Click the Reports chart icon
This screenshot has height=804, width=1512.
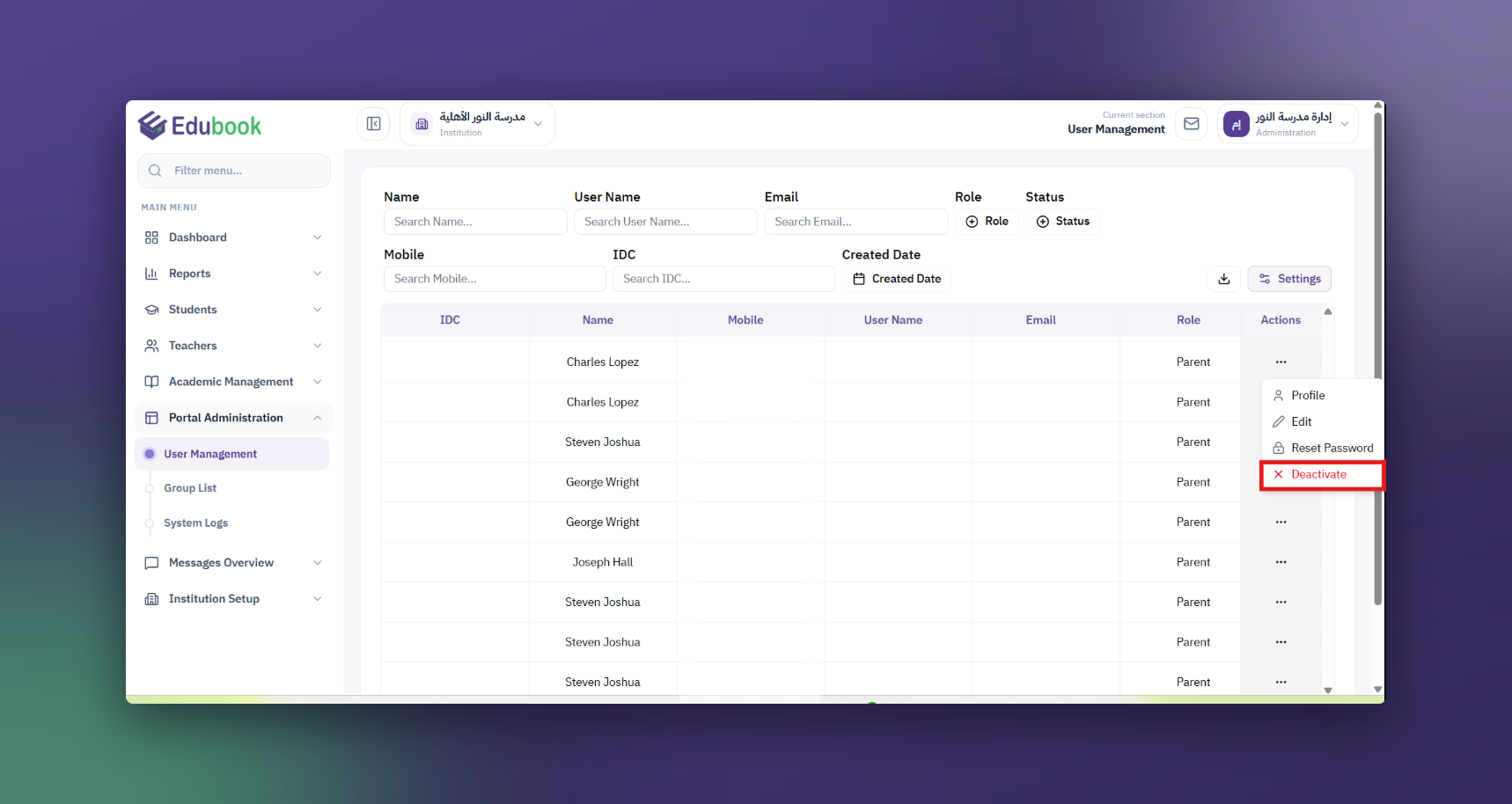[x=151, y=274]
